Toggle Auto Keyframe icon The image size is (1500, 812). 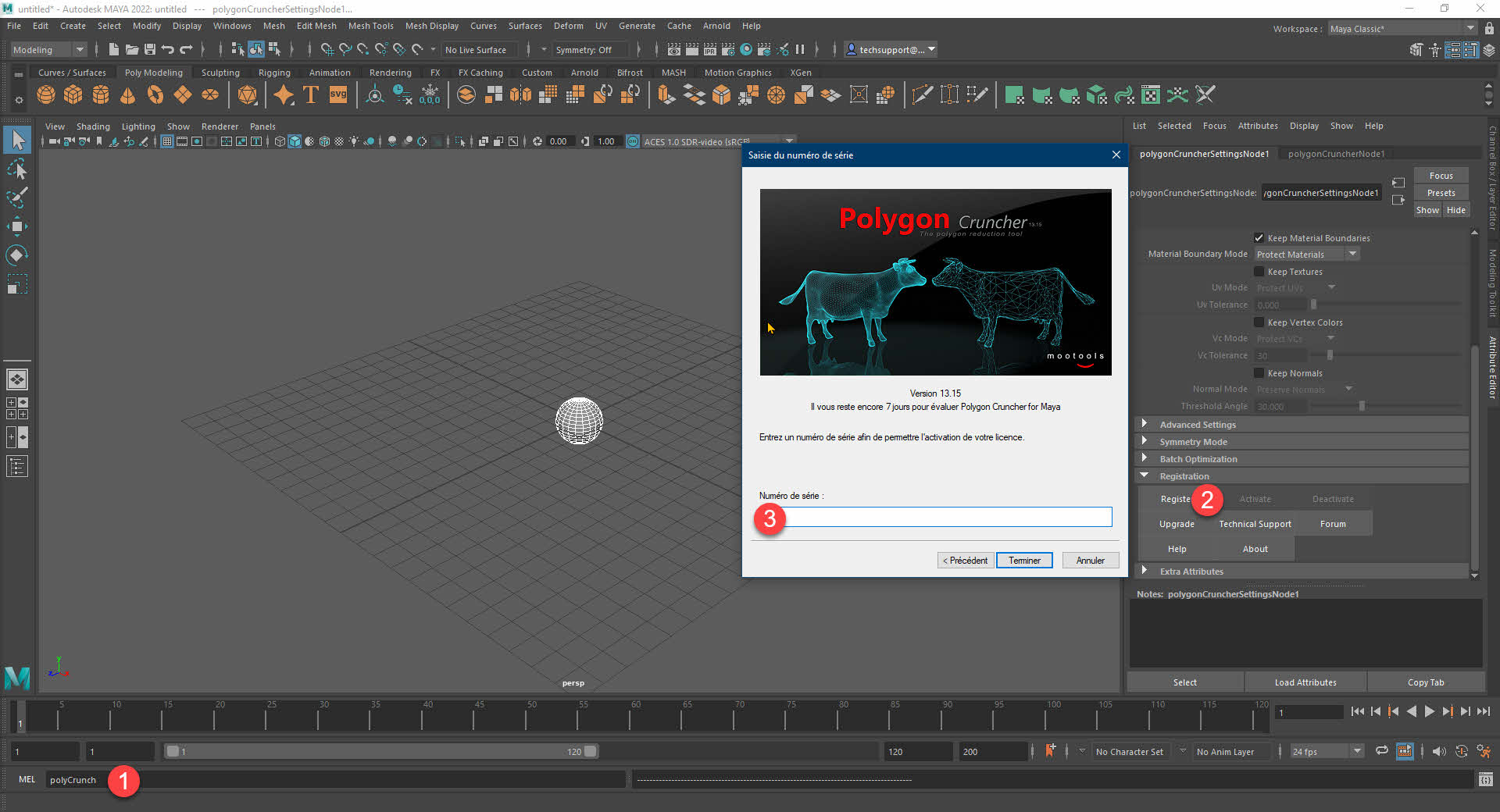point(1462,751)
